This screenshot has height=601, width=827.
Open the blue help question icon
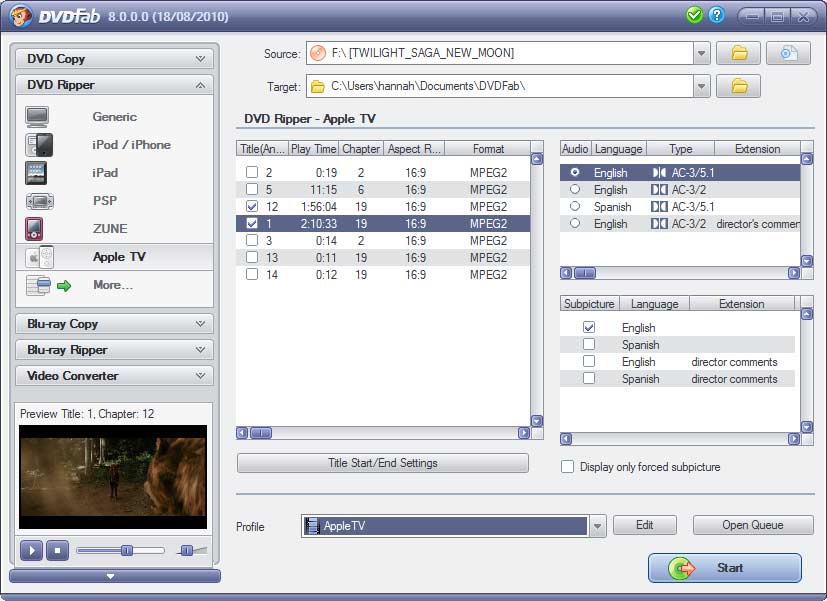(716, 15)
